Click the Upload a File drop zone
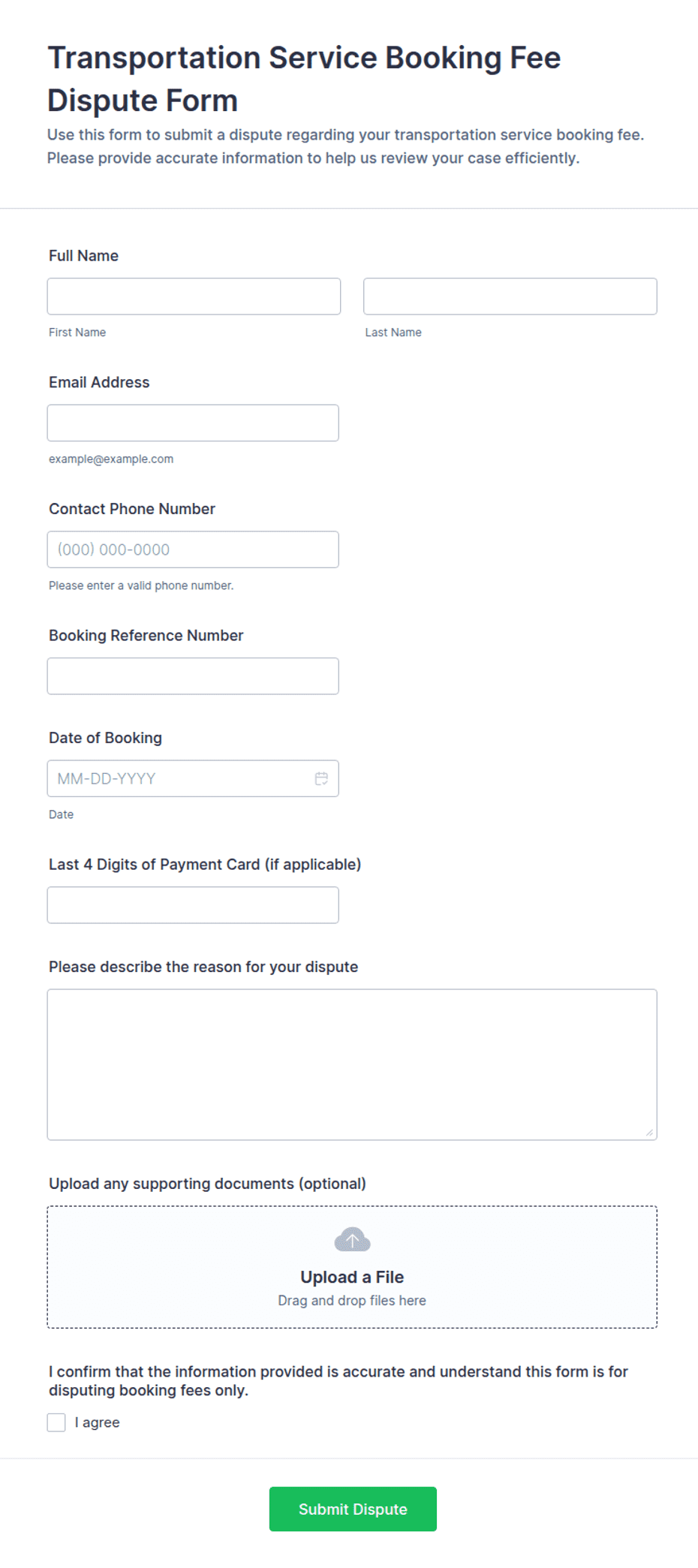698x1568 pixels. coord(352,1267)
